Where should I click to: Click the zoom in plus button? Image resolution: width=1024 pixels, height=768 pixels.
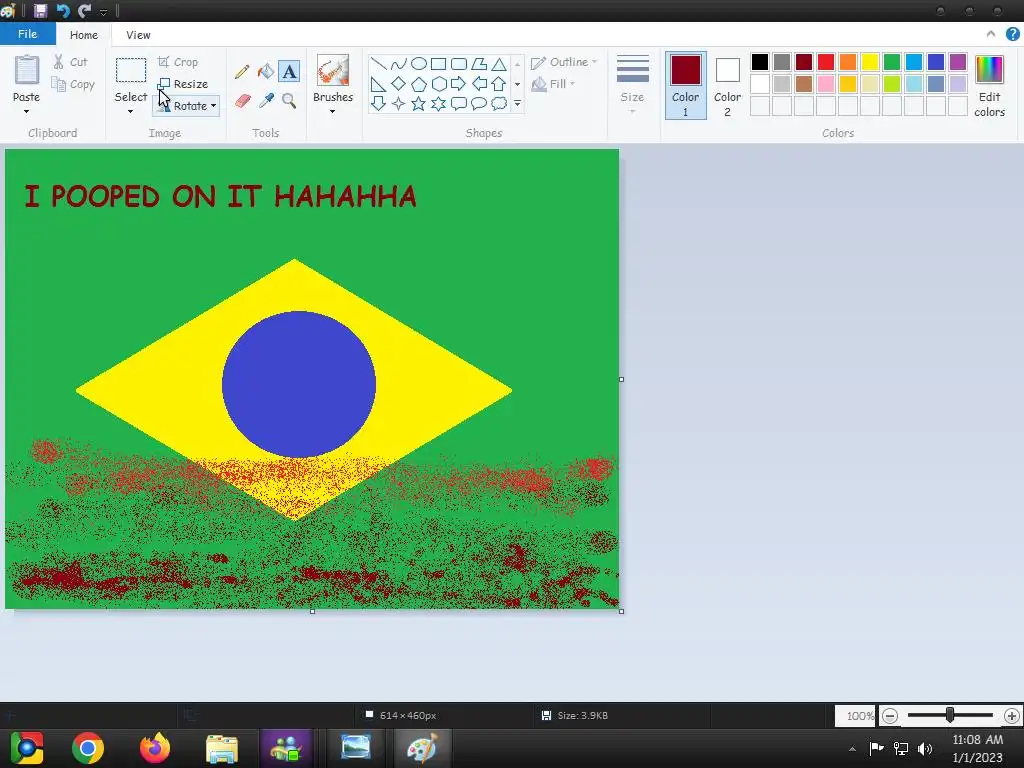tap(1012, 716)
